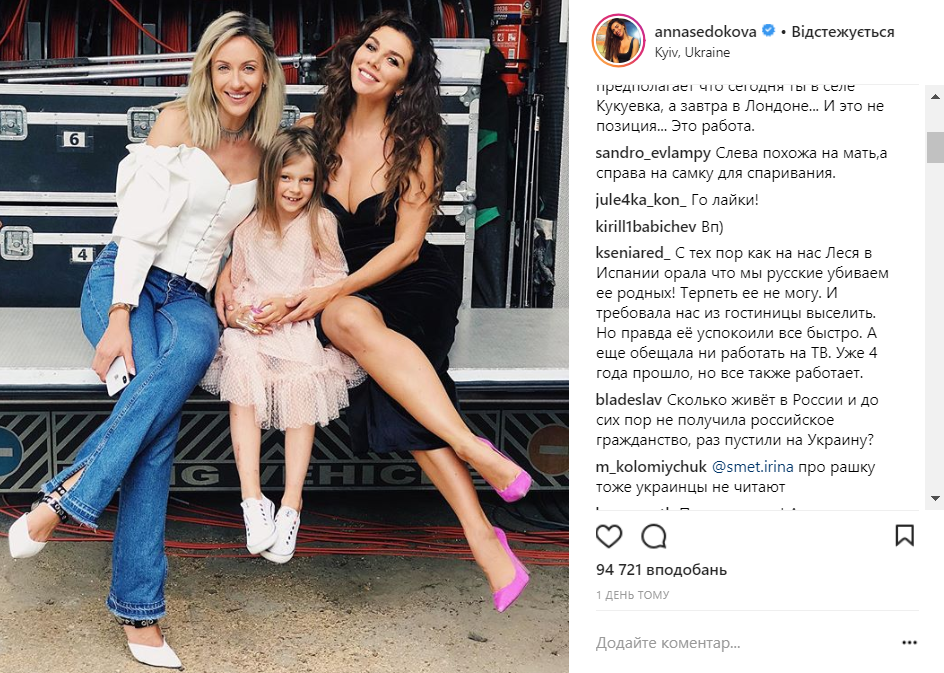Open the Kyiv, Ukraine location link
Screen dimensions: 944x673
tap(692, 52)
